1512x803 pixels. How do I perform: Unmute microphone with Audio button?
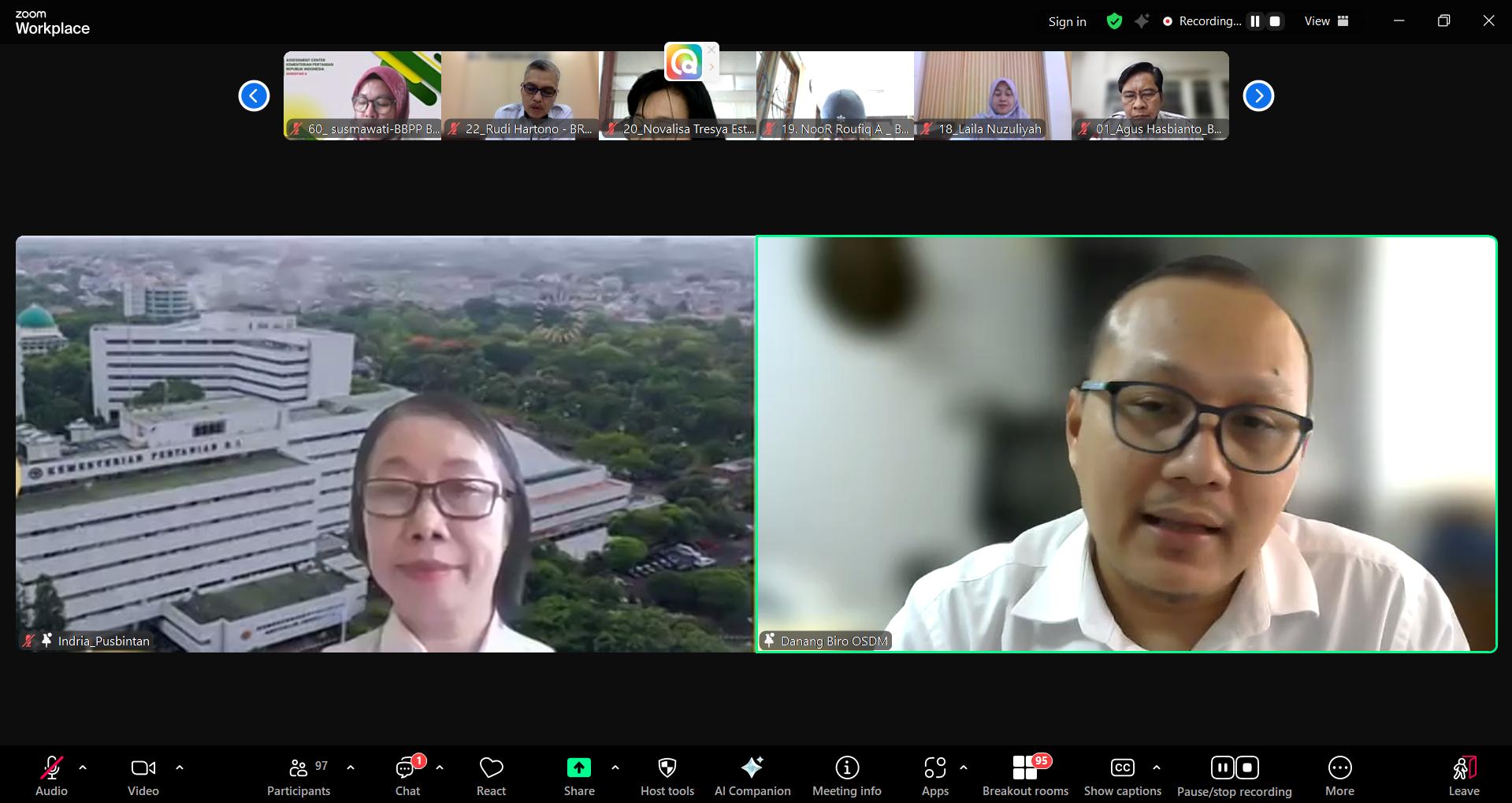pyautogui.click(x=51, y=775)
